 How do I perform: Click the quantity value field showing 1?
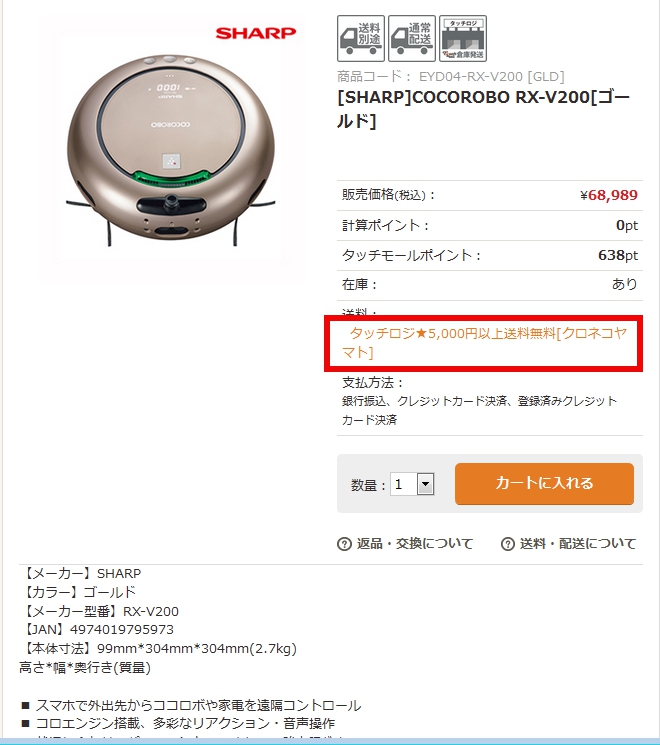coord(403,484)
